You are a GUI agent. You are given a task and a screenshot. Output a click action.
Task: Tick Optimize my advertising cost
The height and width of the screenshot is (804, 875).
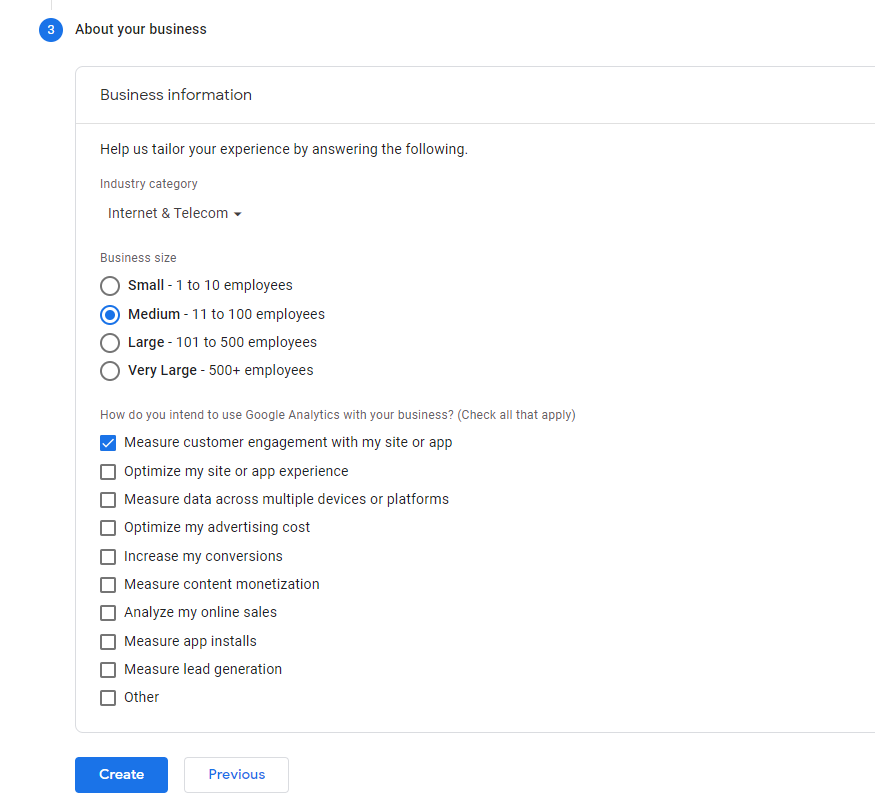pos(108,528)
